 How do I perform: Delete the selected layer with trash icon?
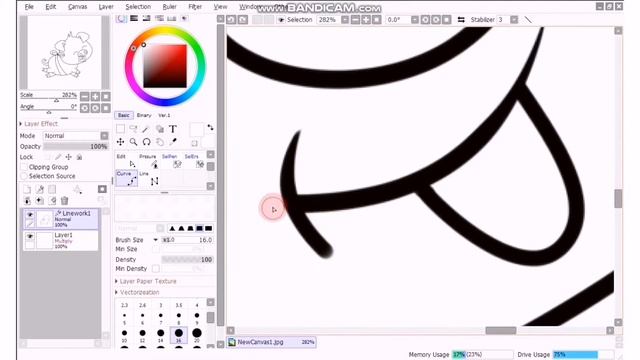click(64, 201)
